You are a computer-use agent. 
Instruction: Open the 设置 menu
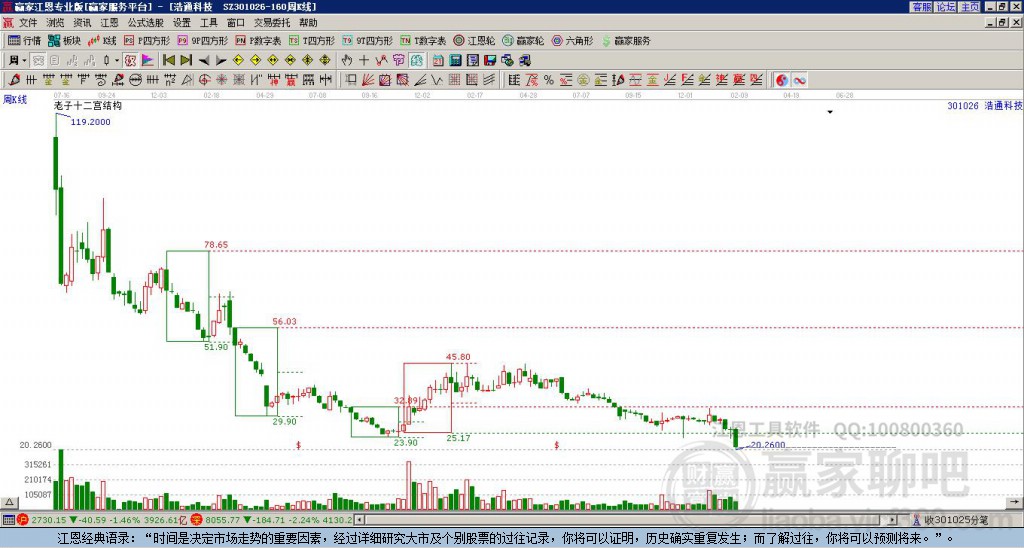pyautogui.click(x=182, y=23)
